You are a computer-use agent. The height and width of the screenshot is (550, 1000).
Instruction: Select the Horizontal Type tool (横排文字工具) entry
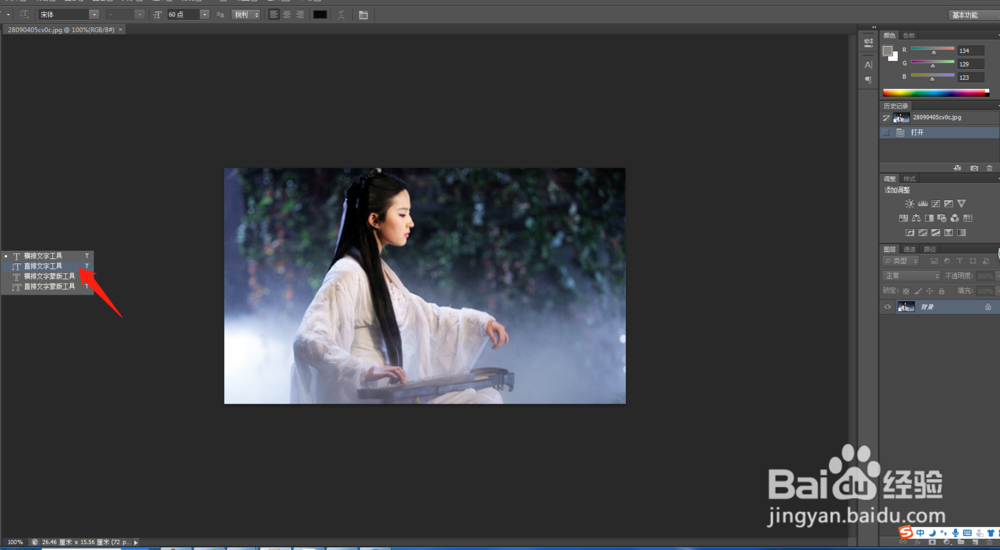pyautogui.click(x=47, y=256)
